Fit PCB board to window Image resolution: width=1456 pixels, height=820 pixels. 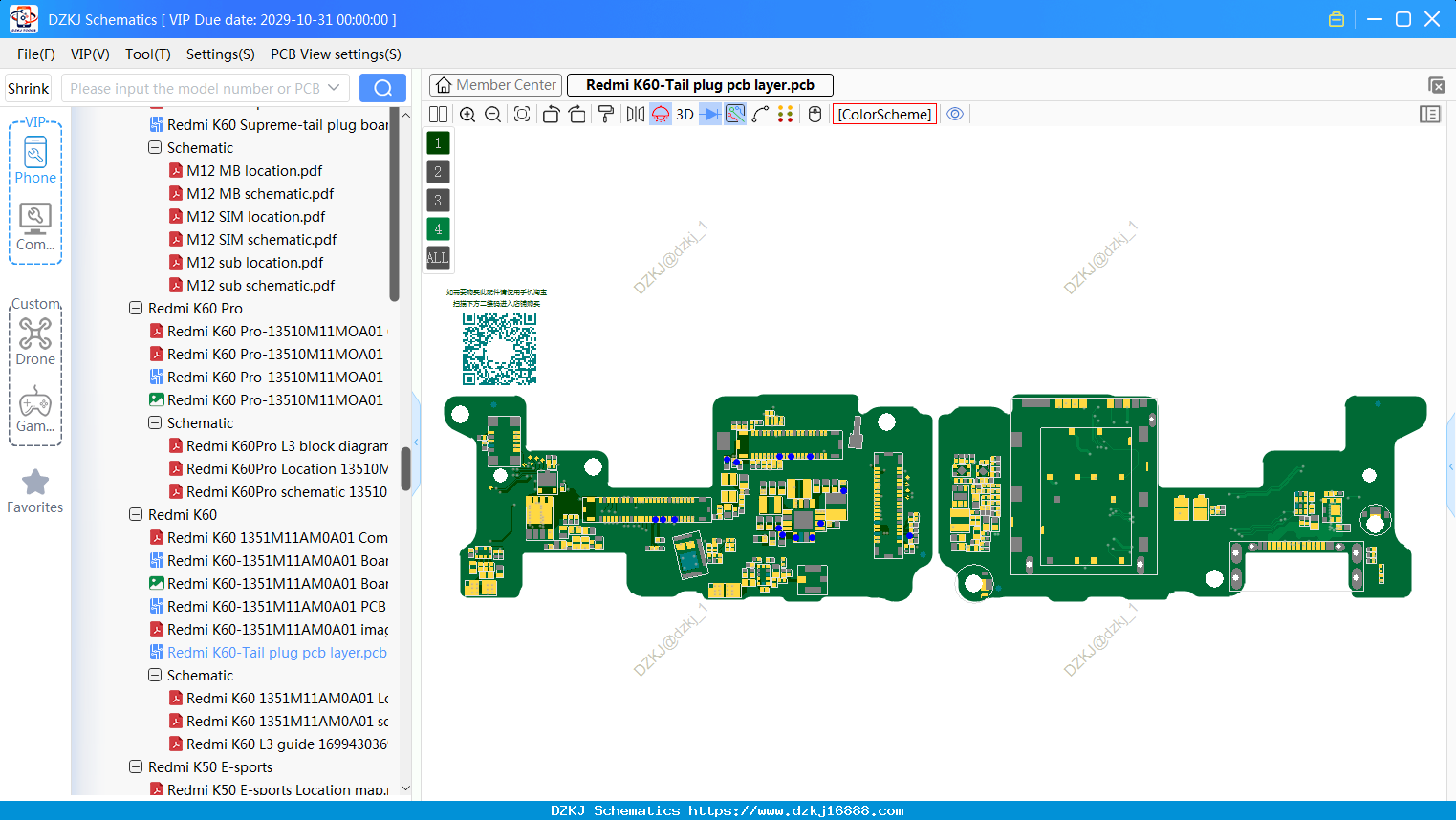(x=522, y=115)
